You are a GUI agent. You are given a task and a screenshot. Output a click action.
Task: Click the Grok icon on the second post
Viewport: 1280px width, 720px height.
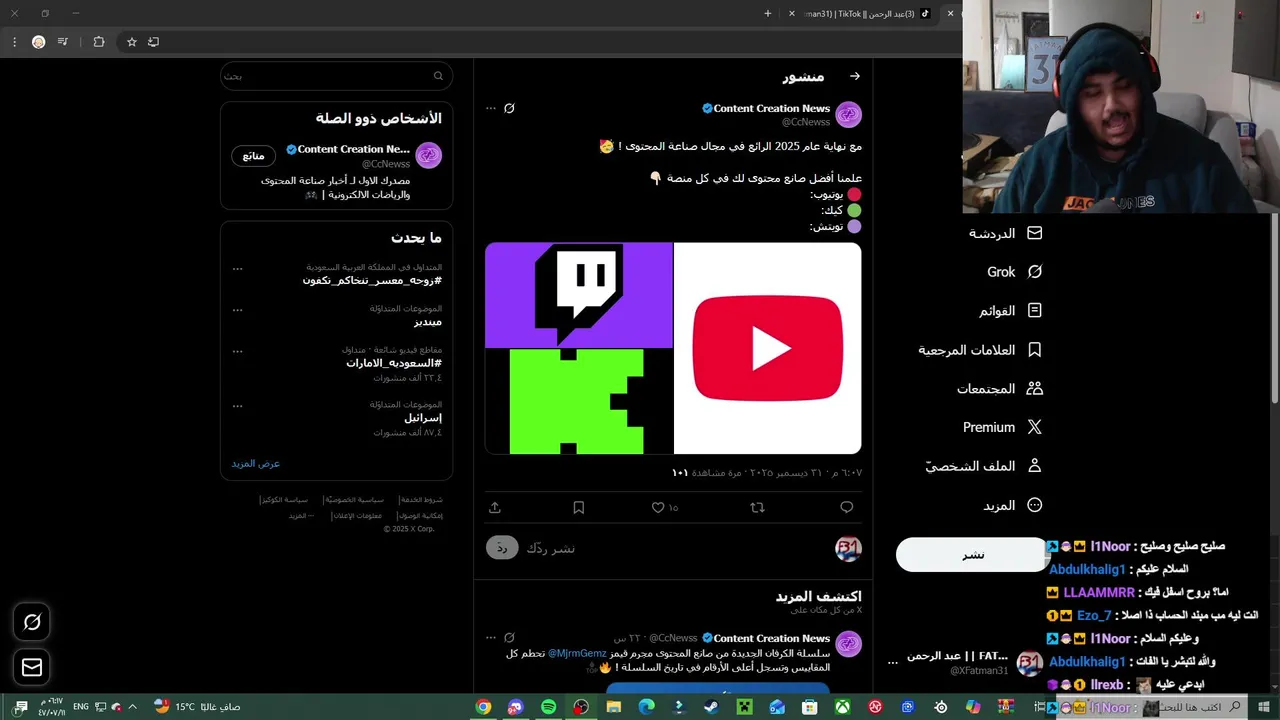509,637
